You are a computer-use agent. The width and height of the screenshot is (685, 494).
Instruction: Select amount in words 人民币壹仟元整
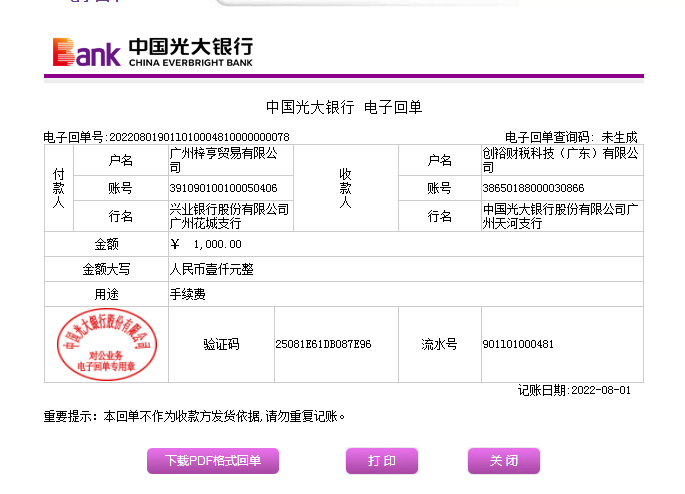pyautogui.click(x=211, y=269)
